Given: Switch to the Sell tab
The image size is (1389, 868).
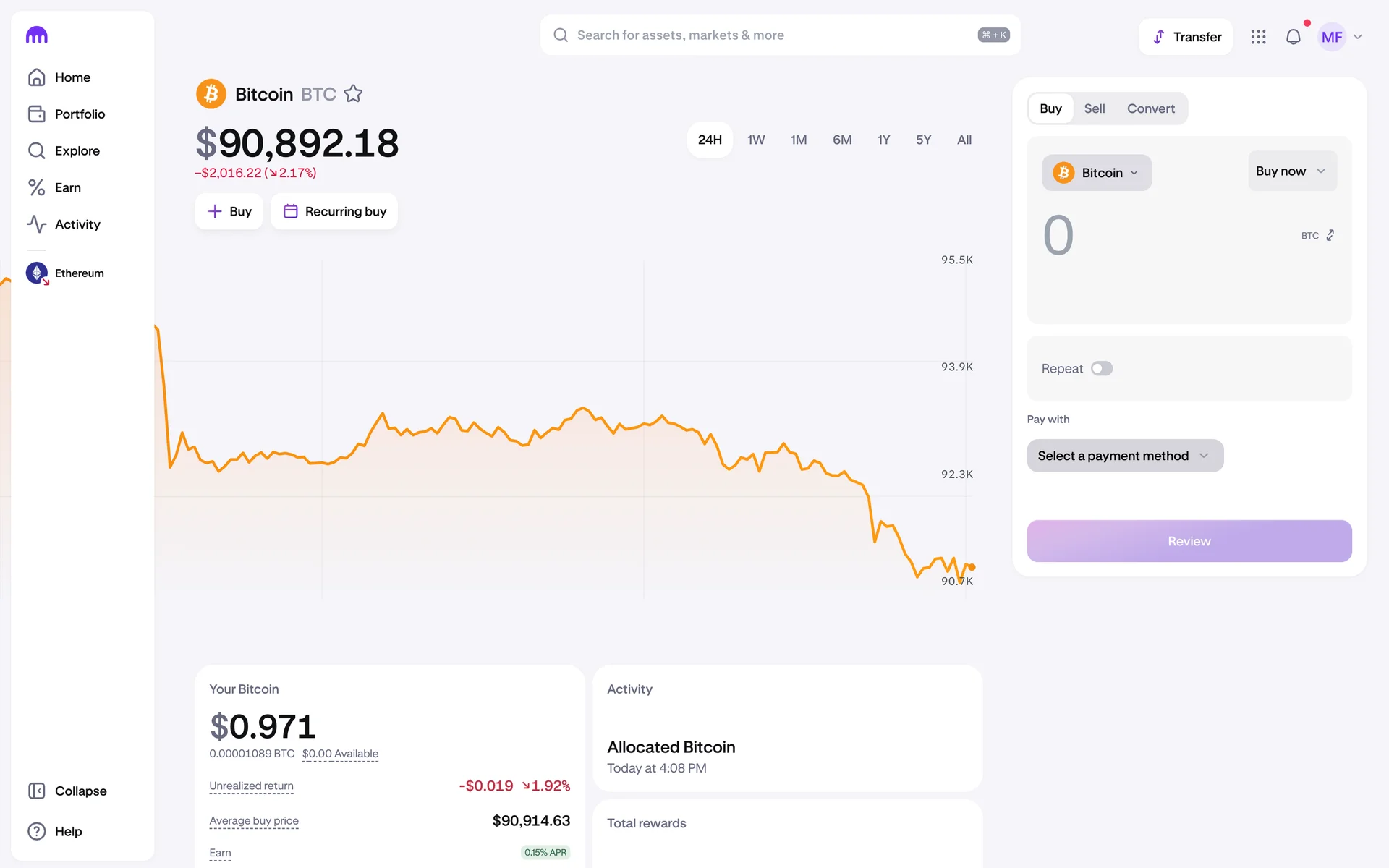Looking at the screenshot, I should (1094, 109).
